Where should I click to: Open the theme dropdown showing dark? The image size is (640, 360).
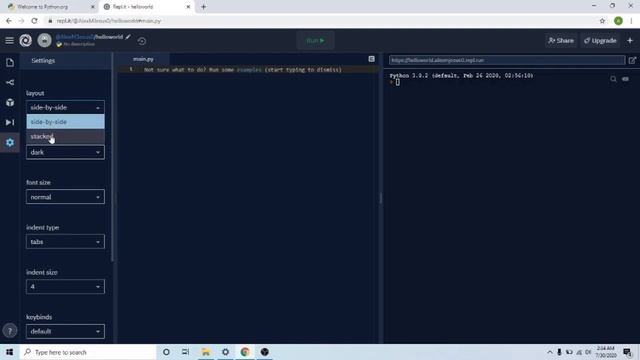click(65, 152)
